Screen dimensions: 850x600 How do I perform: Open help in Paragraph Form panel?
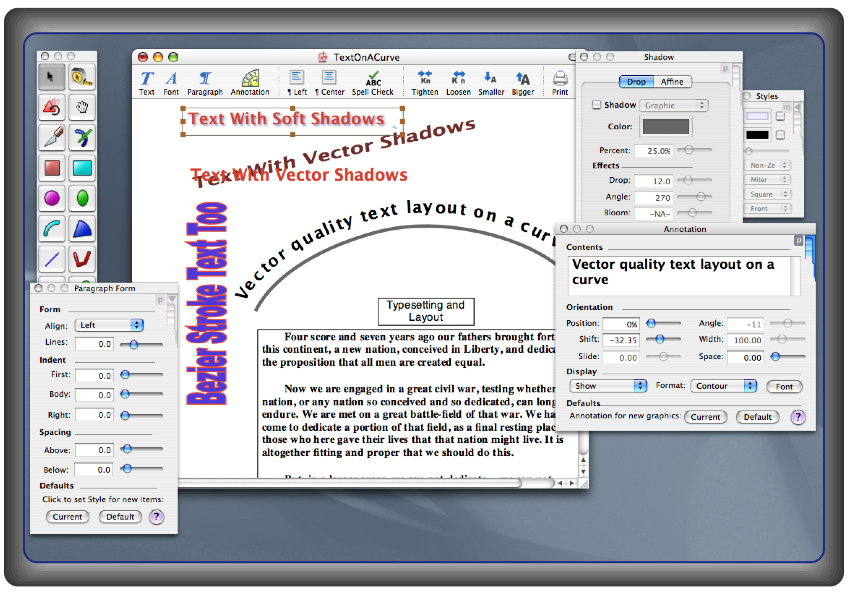coord(156,517)
